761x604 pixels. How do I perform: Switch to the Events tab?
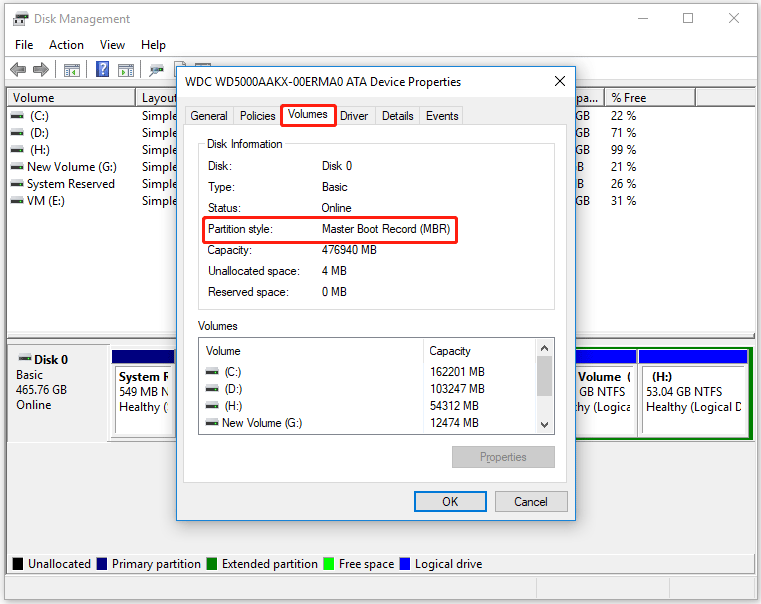(x=442, y=116)
